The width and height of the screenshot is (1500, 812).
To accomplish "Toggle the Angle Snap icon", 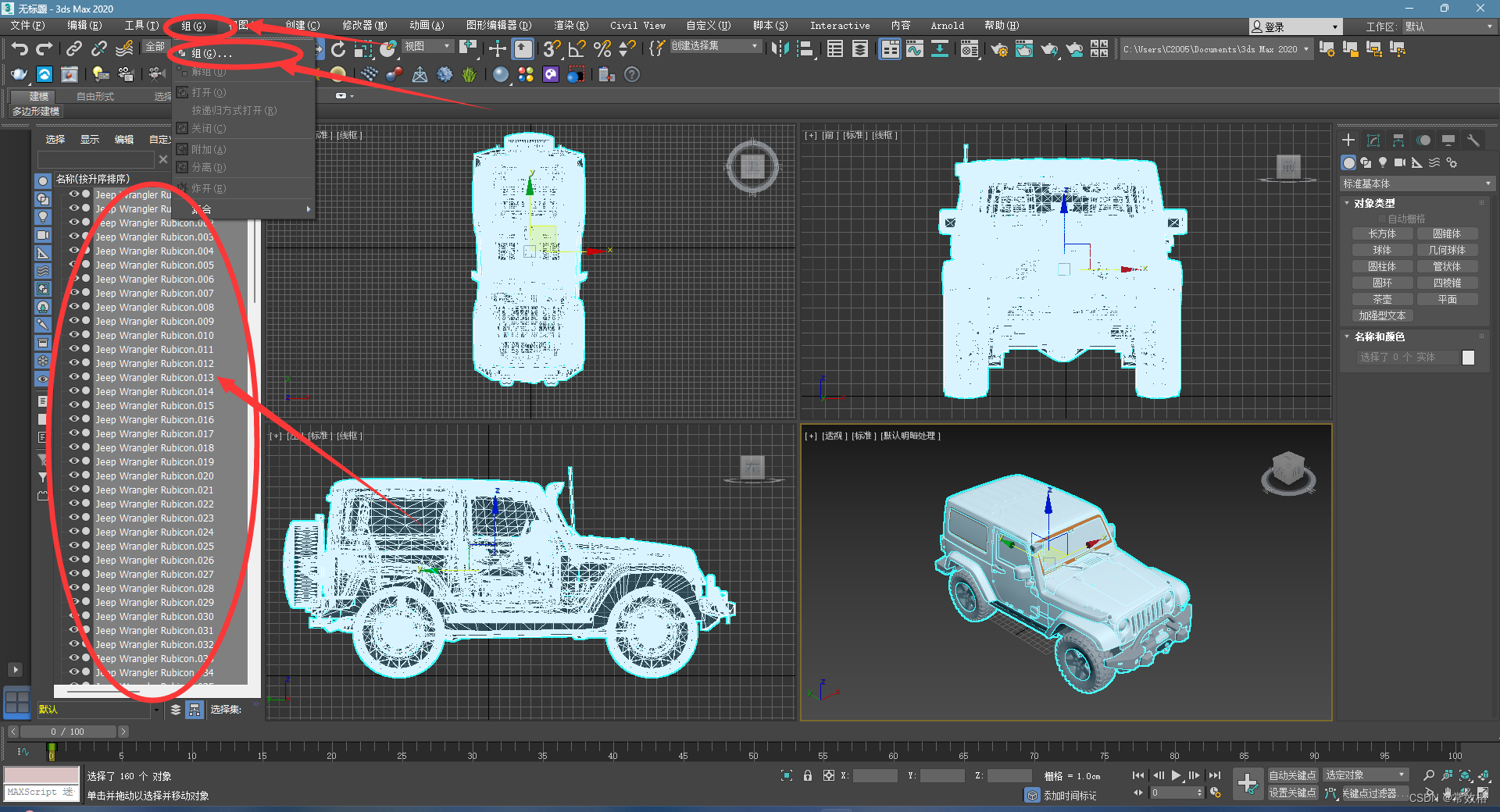I will [x=577, y=49].
